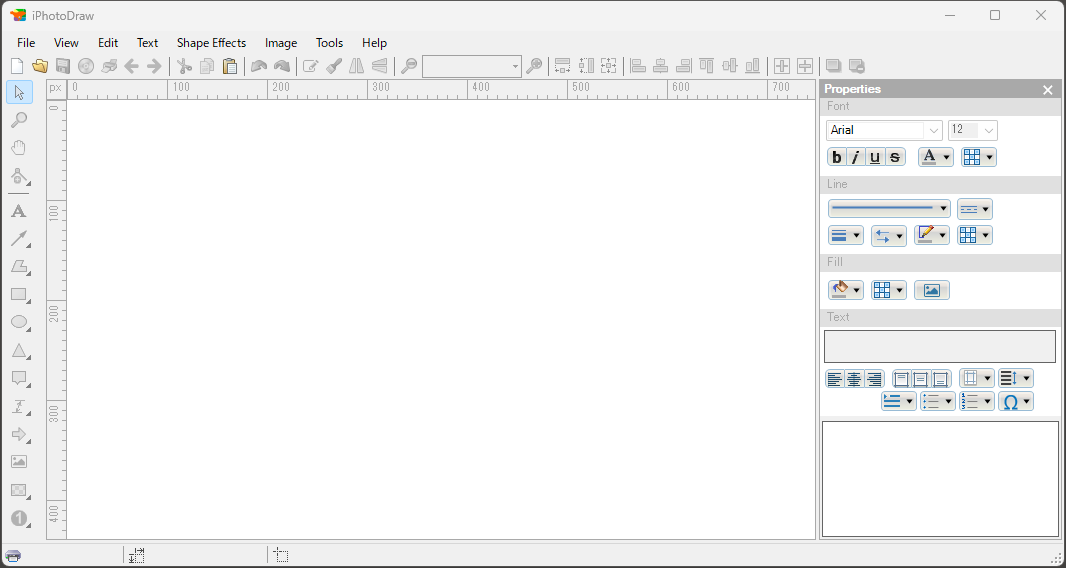Select the Pan hand tool
This screenshot has width=1066, height=568.
[19, 148]
